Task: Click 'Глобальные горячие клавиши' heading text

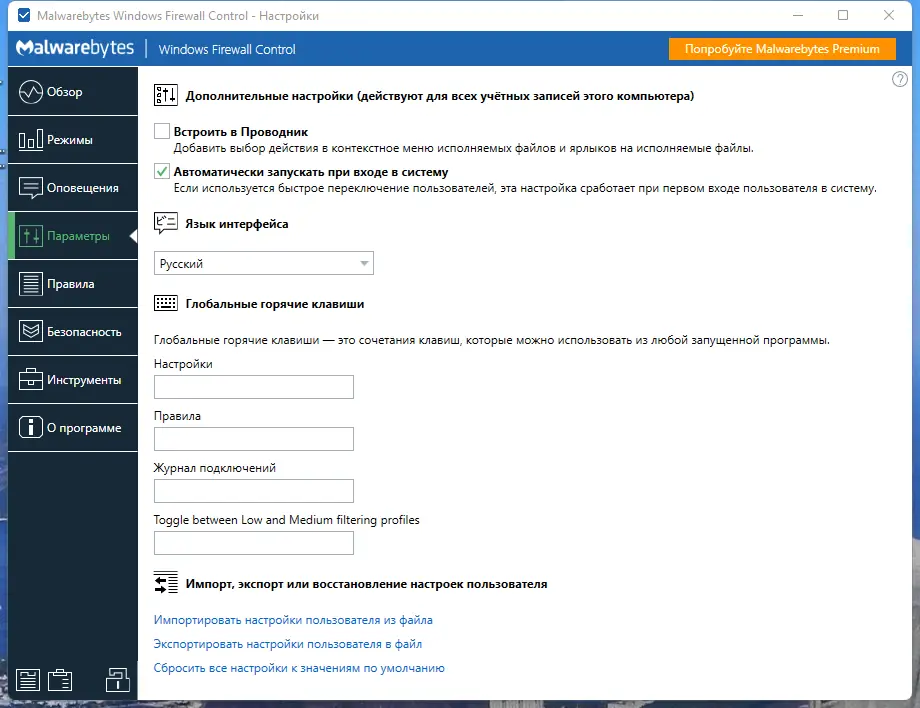Action: coord(275,304)
